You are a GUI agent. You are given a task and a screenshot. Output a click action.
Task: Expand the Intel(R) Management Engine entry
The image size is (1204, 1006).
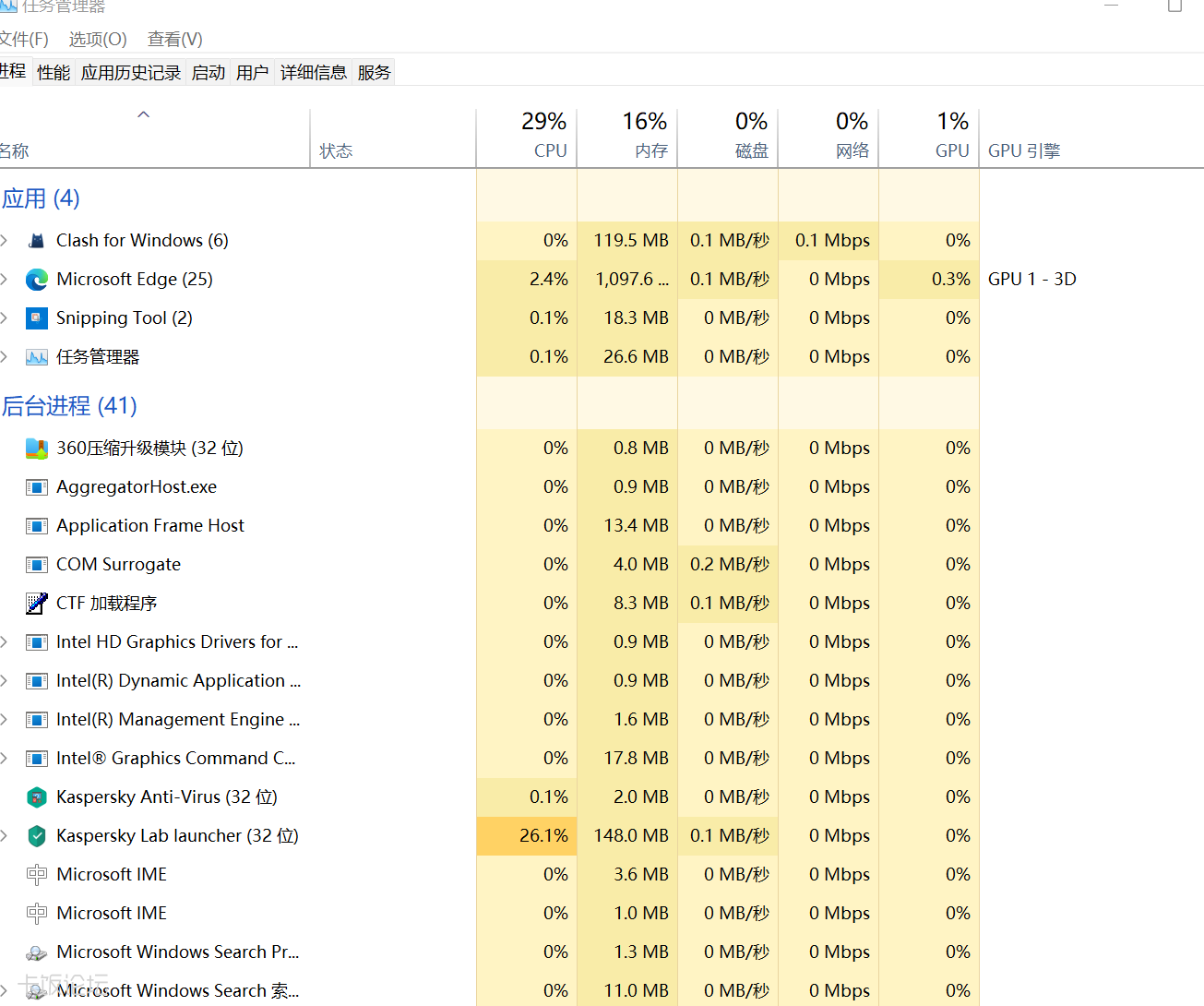pyautogui.click(x=4, y=720)
